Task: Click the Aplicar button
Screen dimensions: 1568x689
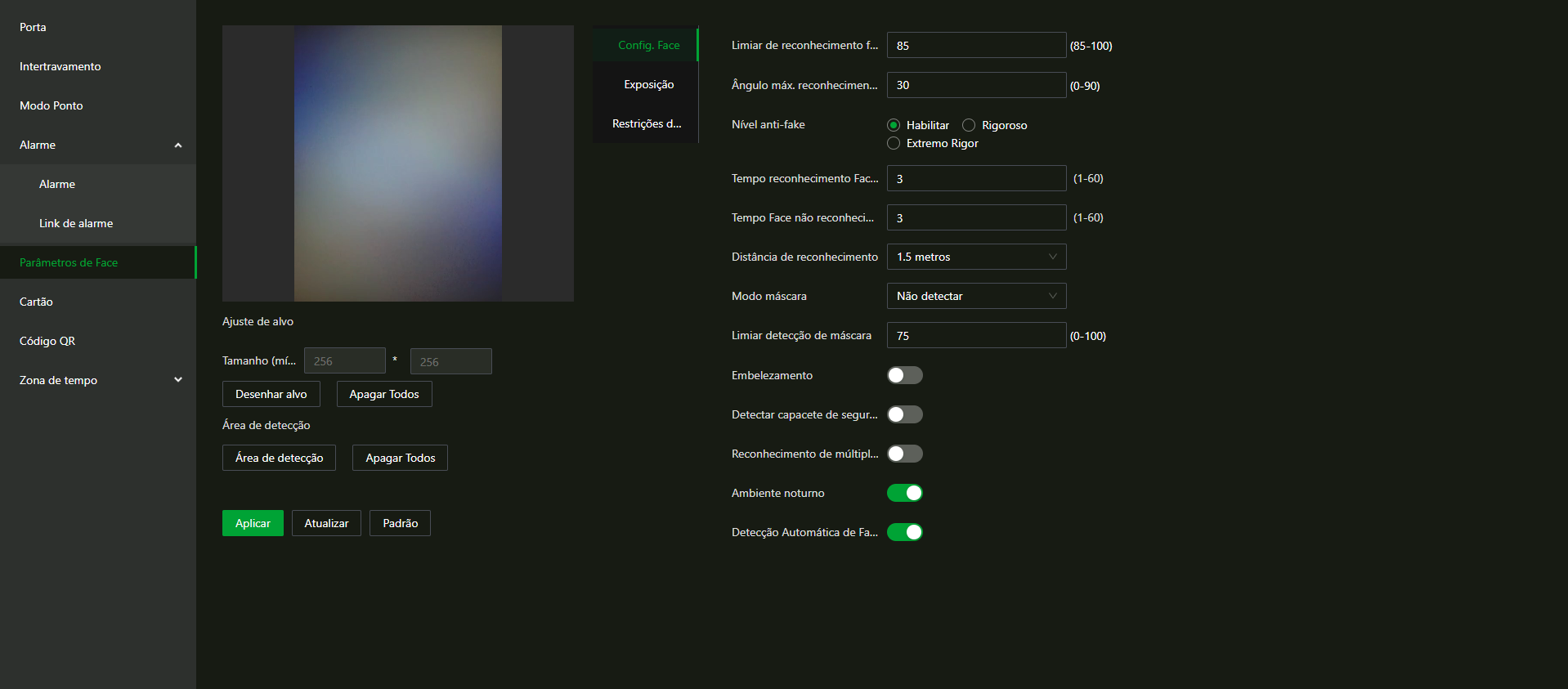Action: [253, 523]
